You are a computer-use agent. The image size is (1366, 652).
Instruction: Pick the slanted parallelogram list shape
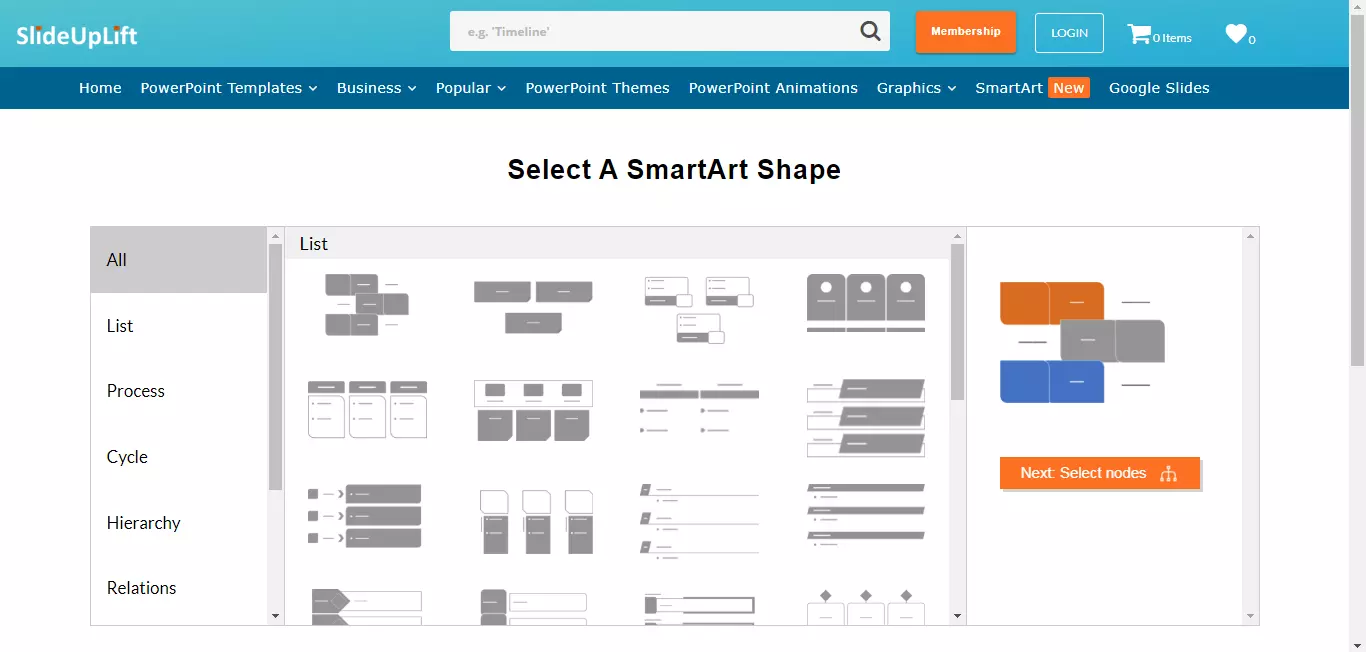click(865, 418)
